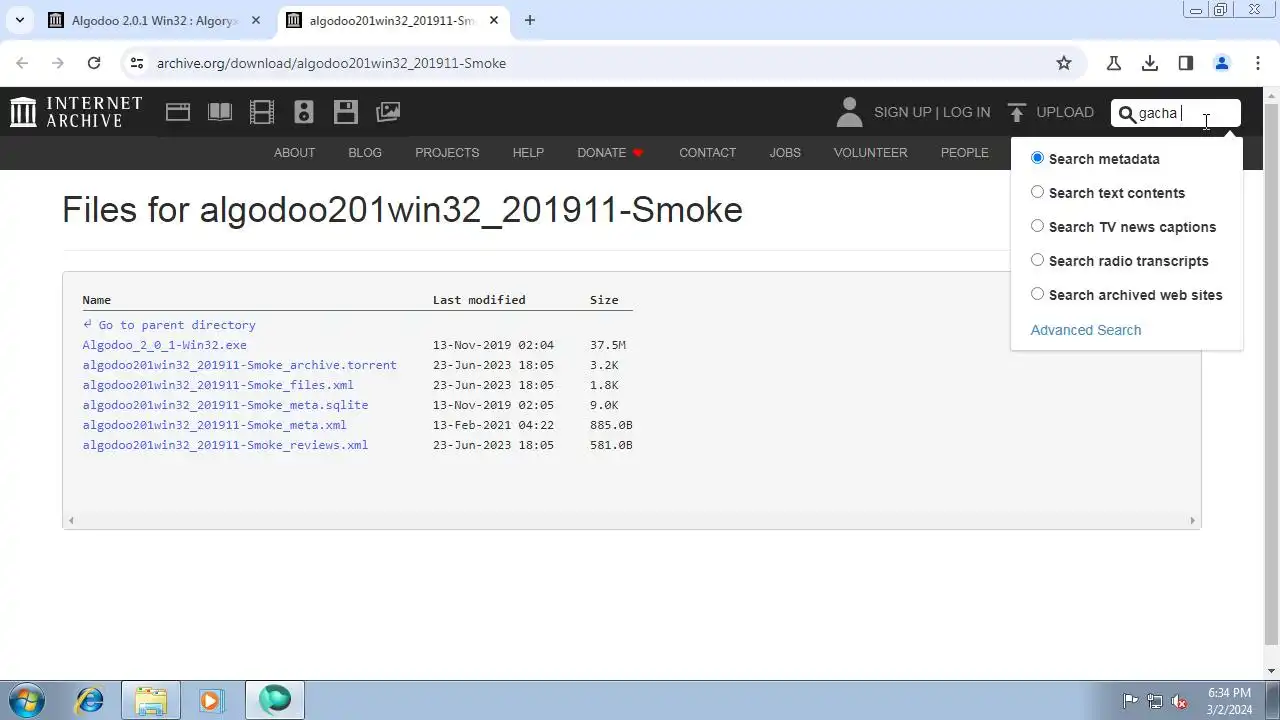Open the tab search dropdown arrow
Screen dimensions: 1280x720
click(19, 20)
